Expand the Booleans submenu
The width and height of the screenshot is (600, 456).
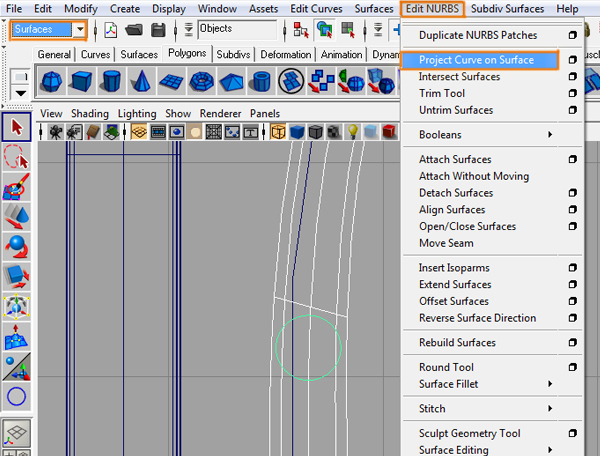pos(550,134)
